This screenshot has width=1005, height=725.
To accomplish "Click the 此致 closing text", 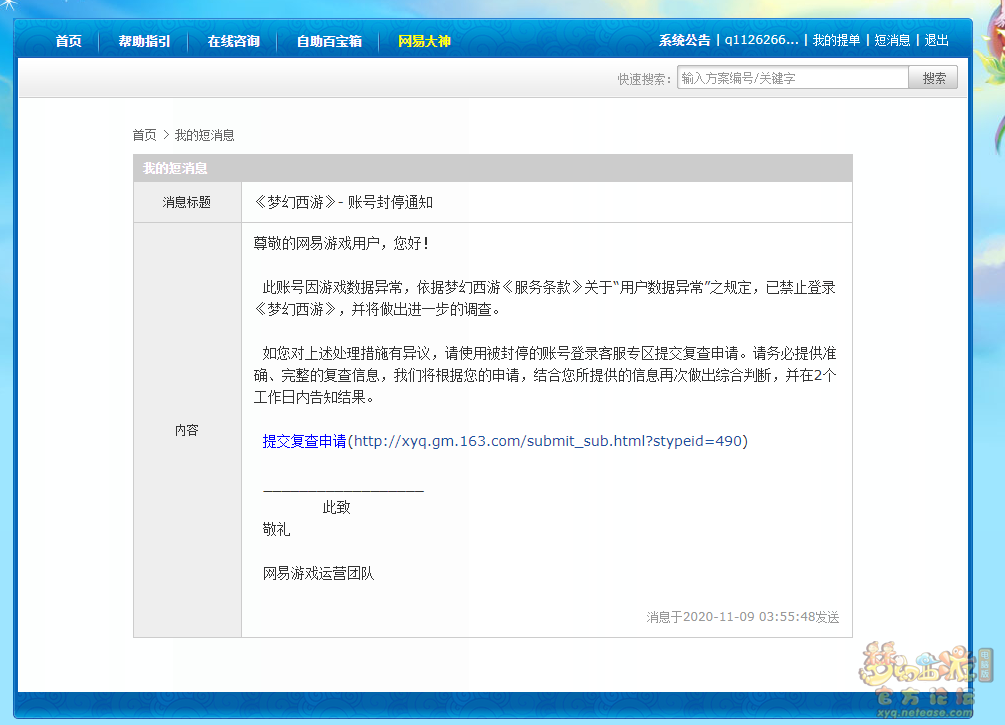I will pyautogui.click(x=336, y=508).
